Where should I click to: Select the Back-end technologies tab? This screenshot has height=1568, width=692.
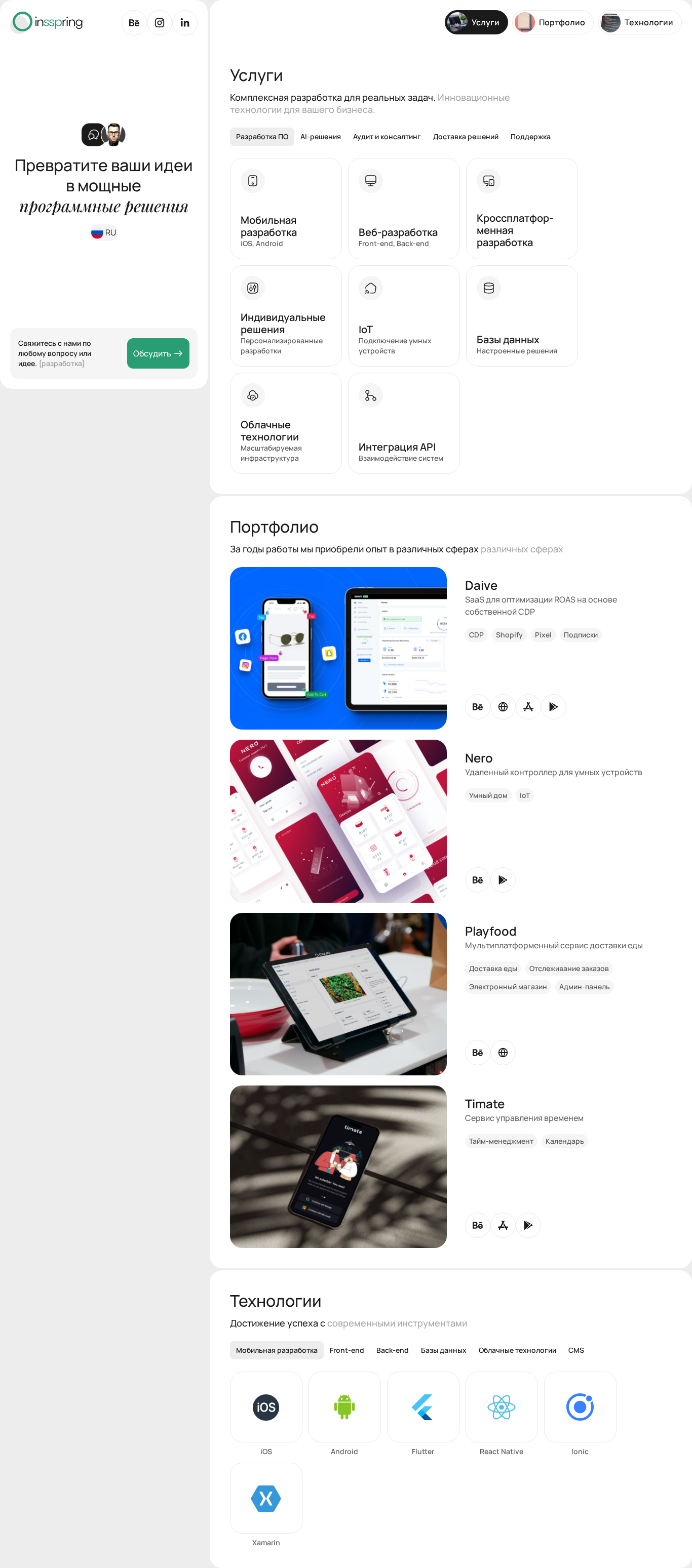tap(392, 1350)
